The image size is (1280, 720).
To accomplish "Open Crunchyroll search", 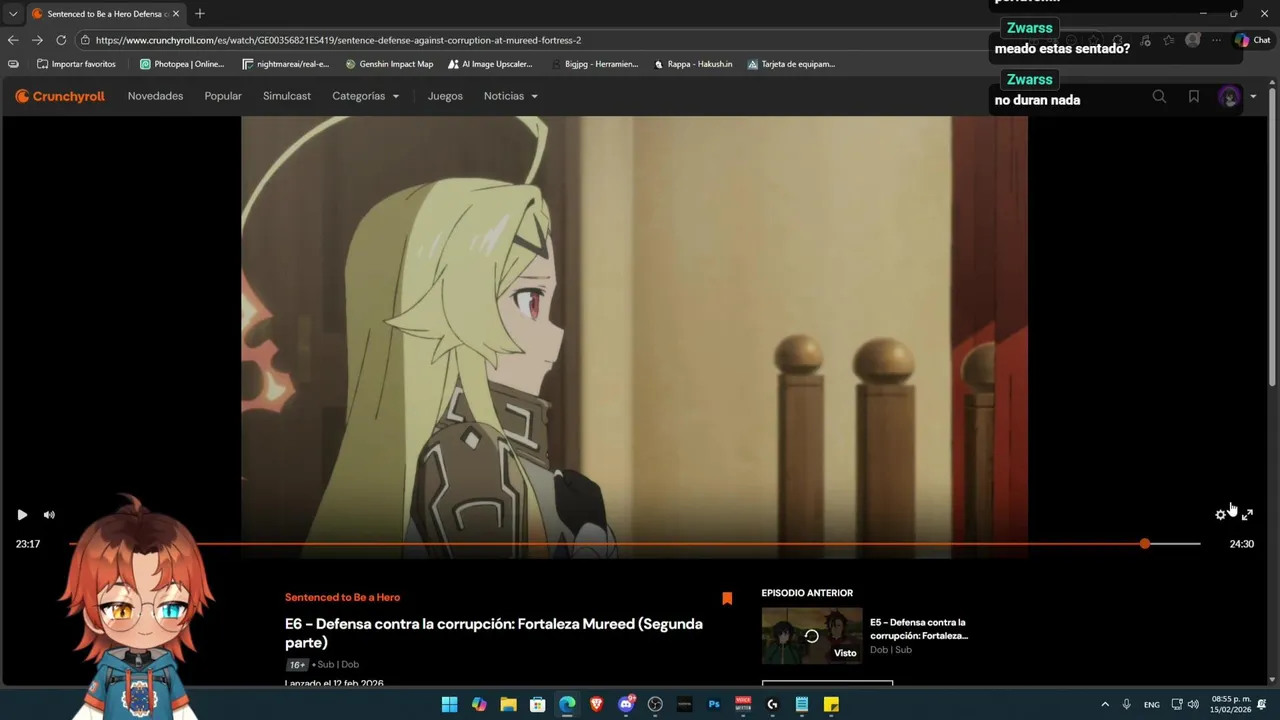I will click(x=1159, y=96).
